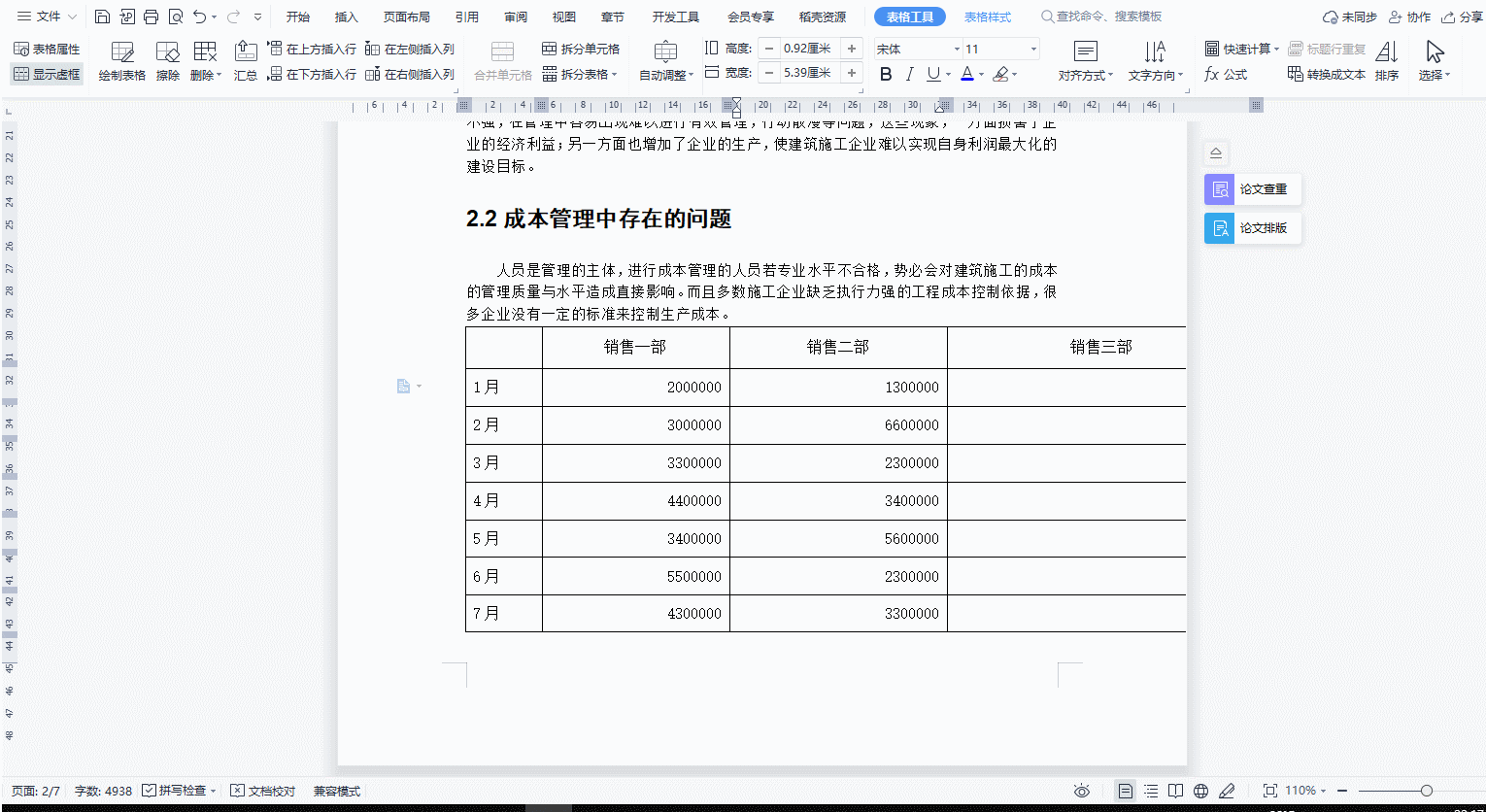Switch to the 审阅 tab
Screen dimensions: 1486x812
click(x=516, y=17)
